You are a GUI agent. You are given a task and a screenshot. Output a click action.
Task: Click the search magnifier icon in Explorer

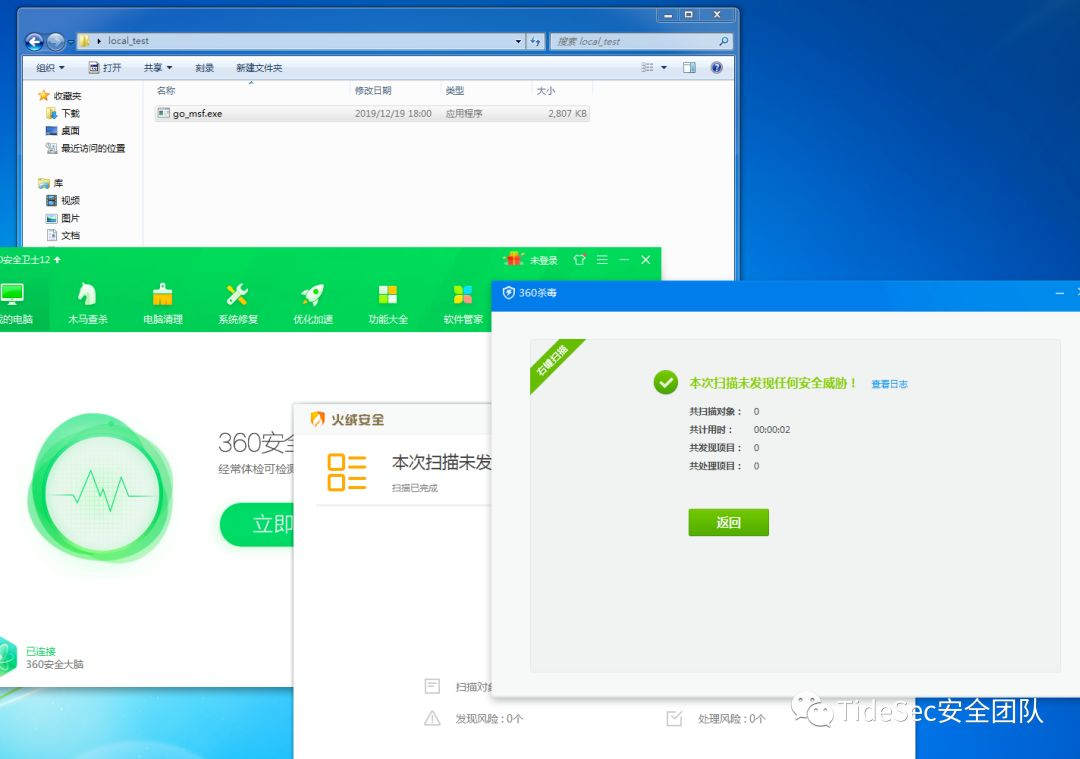723,41
